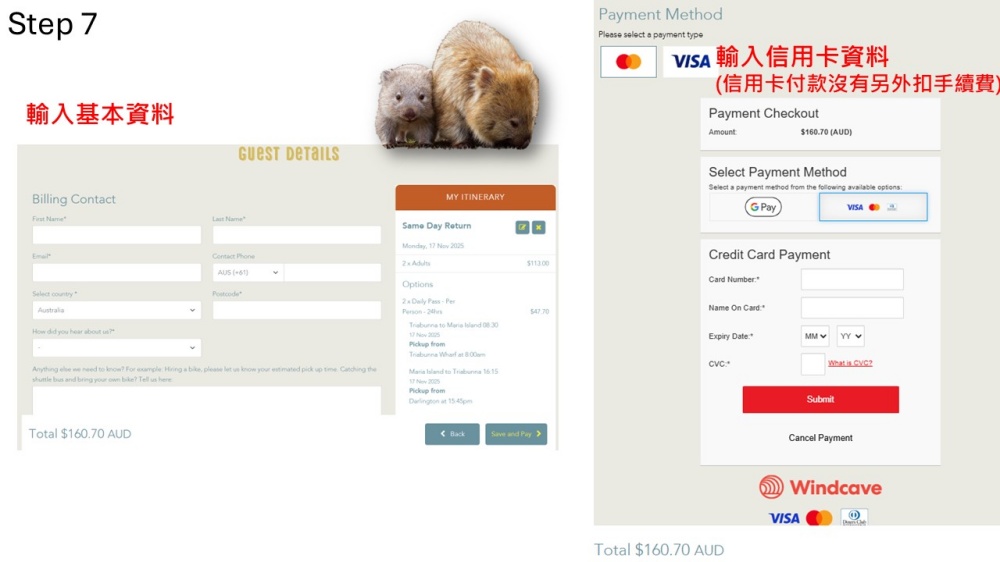Click the Save and Pay button

516,434
